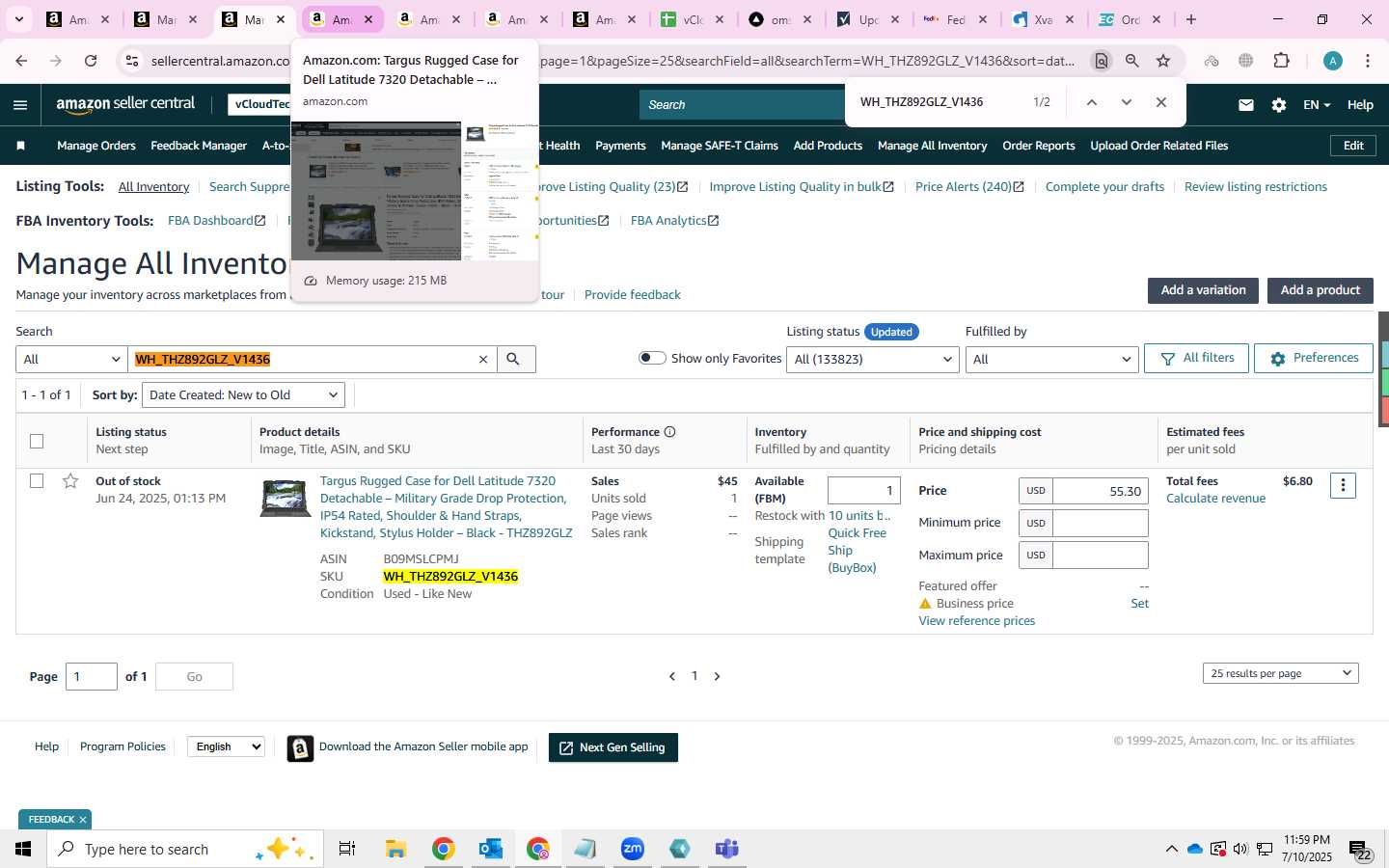Go to the next results page arrow
Screen dimensions: 1389x868
click(x=717, y=676)
